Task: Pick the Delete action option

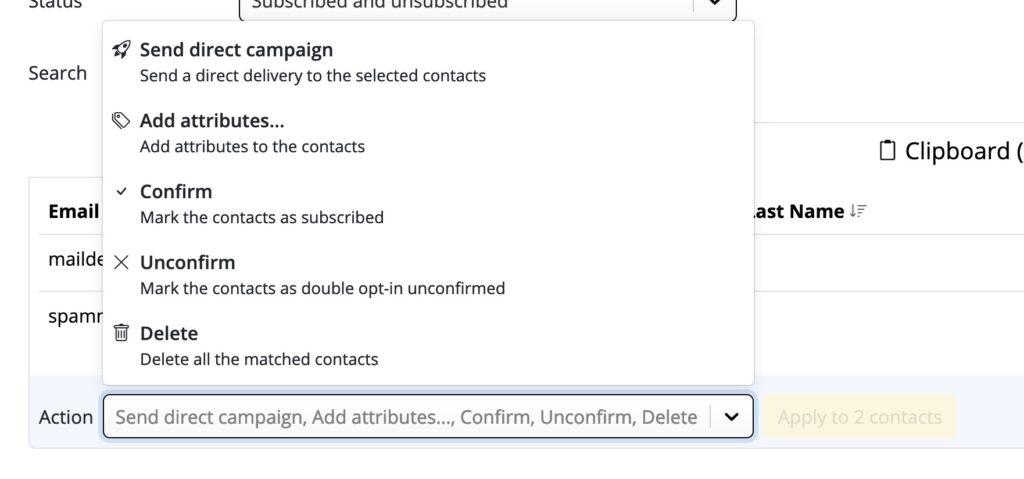Action: [x=428, y=346]
